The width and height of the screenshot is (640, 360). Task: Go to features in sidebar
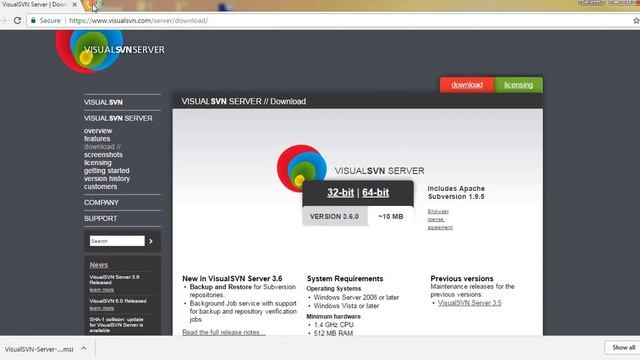[97, 139]
